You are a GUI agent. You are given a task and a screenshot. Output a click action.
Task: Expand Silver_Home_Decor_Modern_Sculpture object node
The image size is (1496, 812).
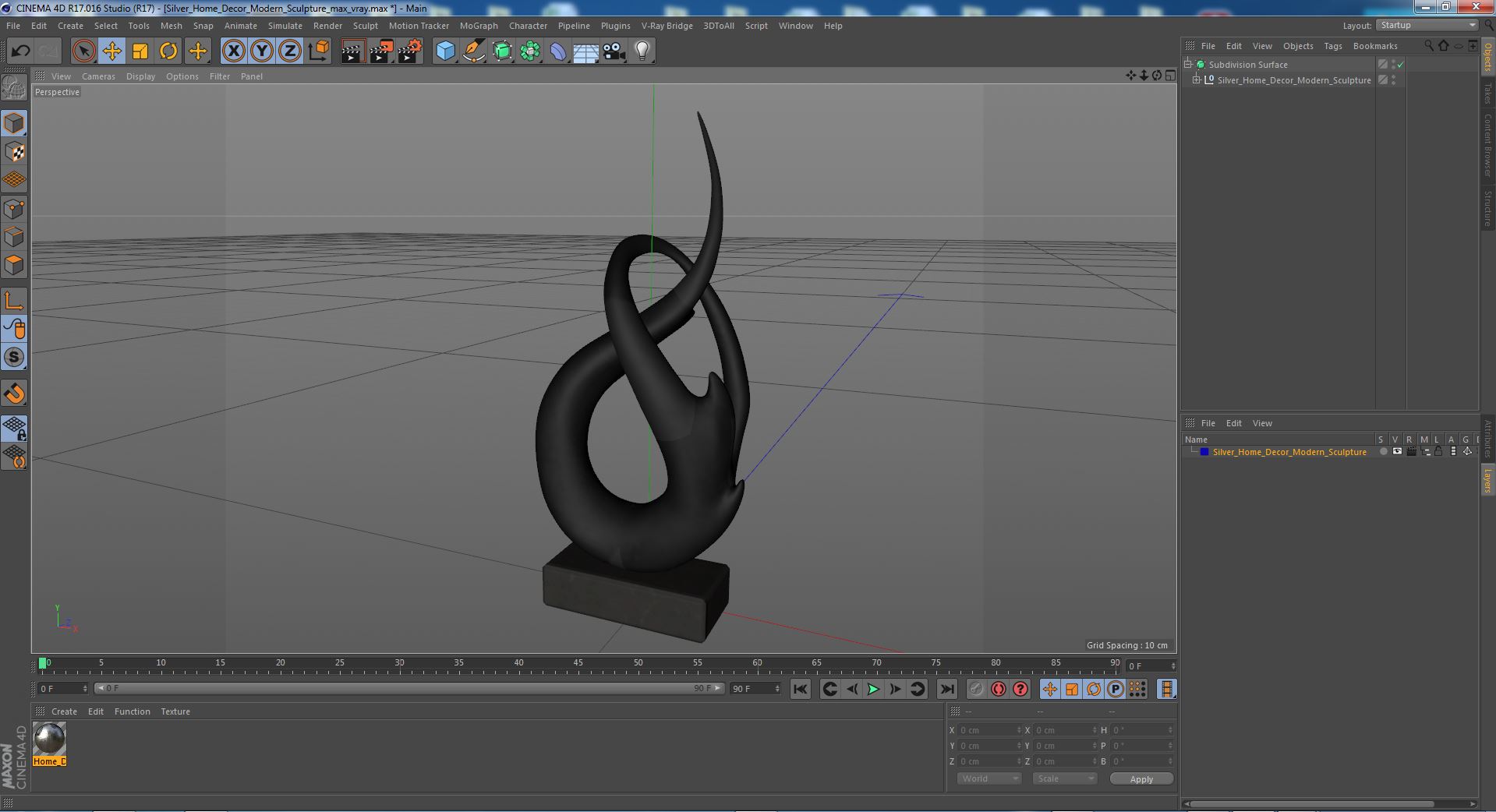tap(1197, 80)
